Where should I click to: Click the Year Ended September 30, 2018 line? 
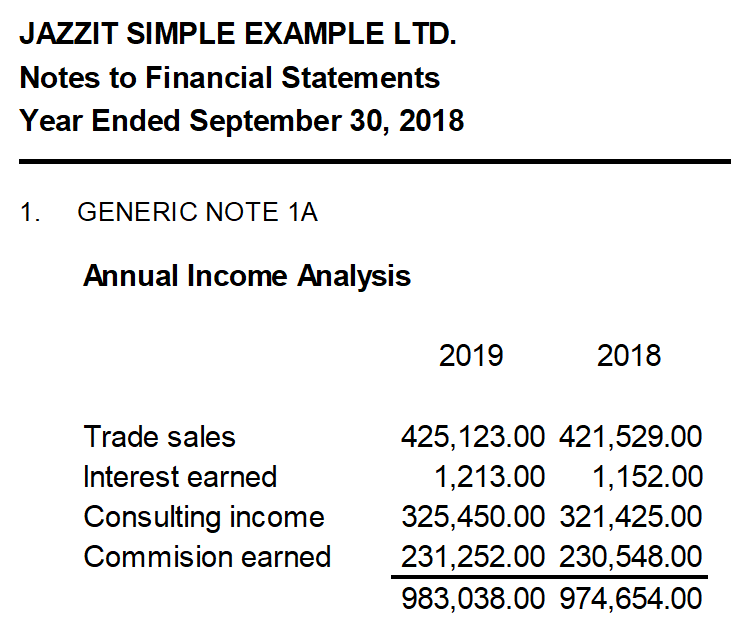pyautogui.click(x=241, y=121)
